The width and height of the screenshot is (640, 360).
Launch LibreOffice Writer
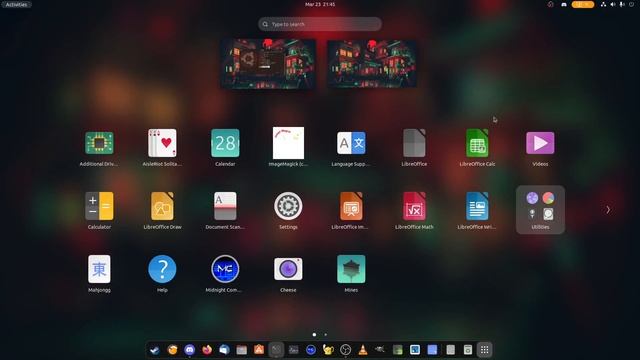point(477,206)
